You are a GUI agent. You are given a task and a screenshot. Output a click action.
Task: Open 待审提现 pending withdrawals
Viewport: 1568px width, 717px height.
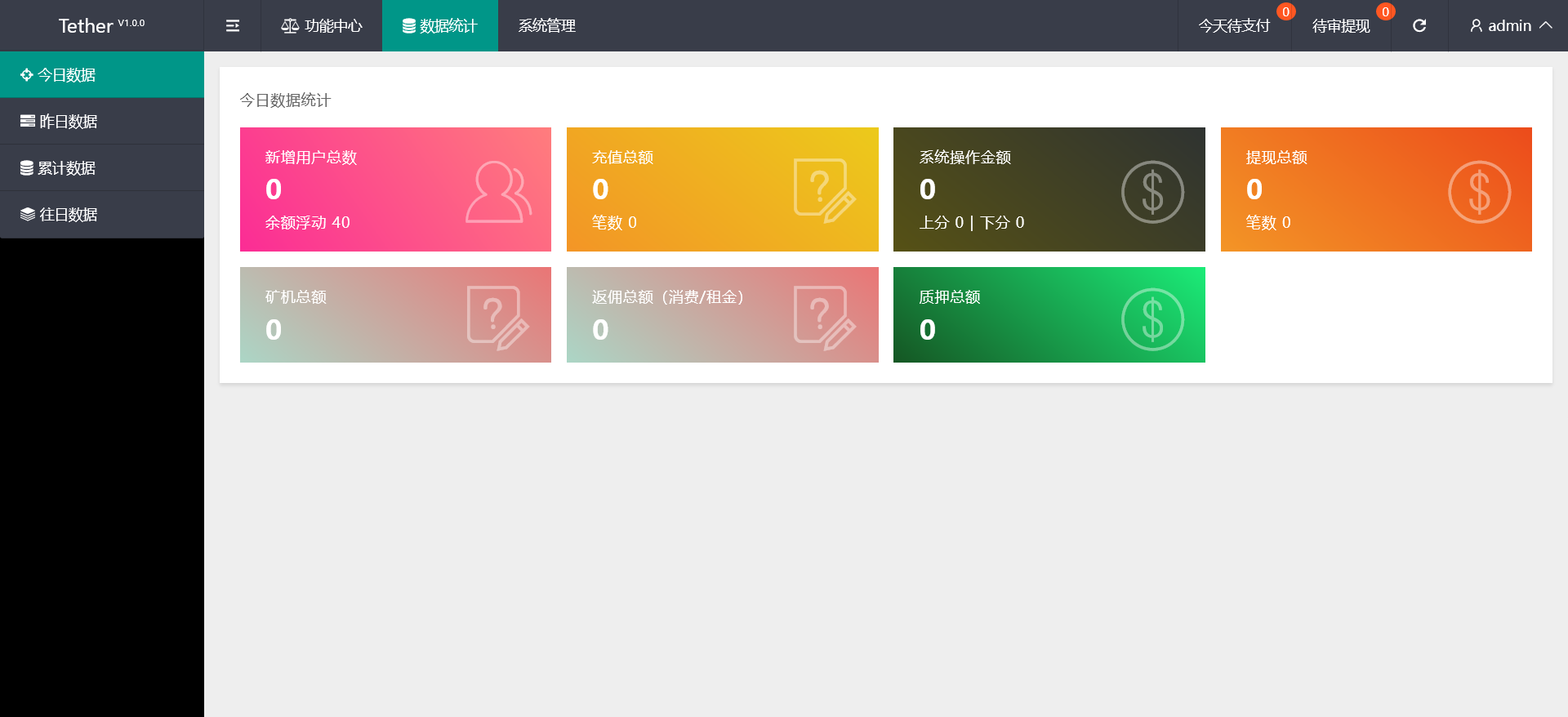pos(1341,26)
